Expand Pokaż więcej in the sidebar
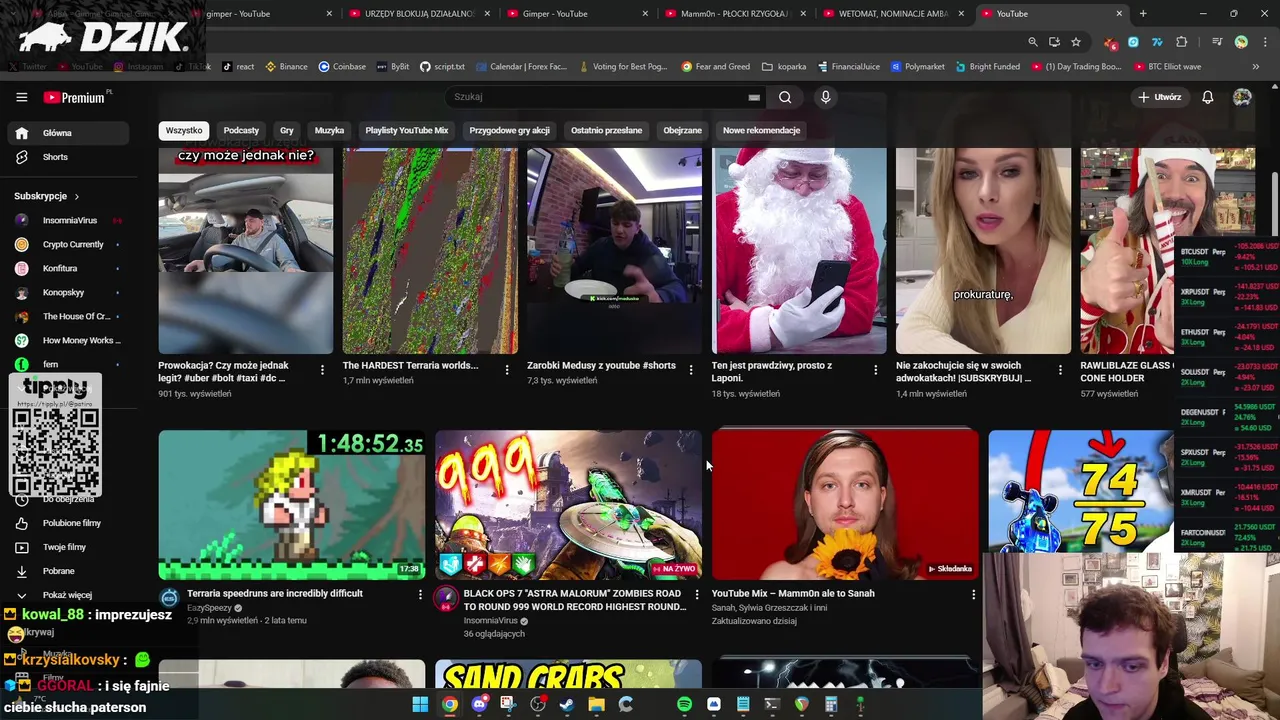The height and width of the screenshot is (720, 1280). (x=68, y=595)
